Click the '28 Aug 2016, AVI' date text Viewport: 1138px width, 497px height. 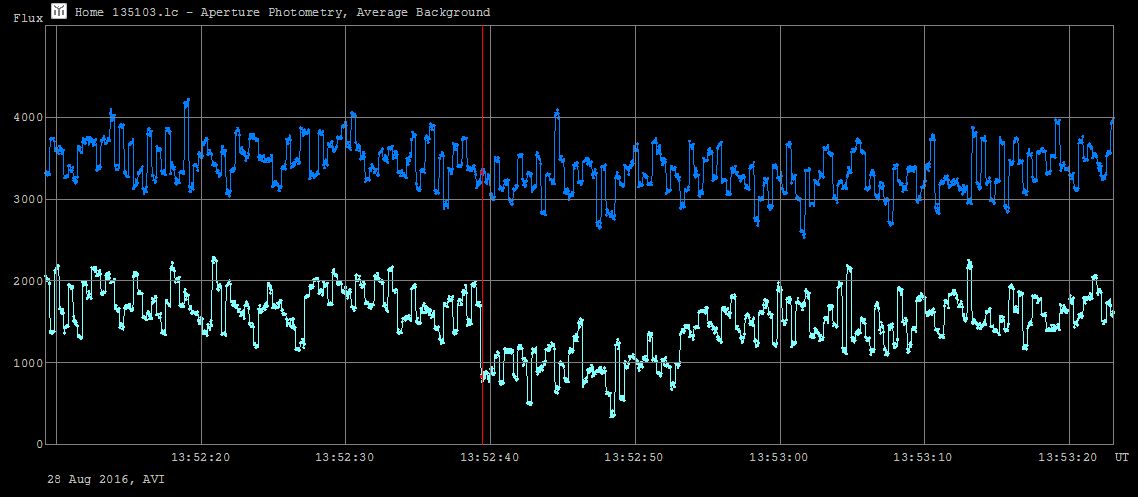click(106, 480)
